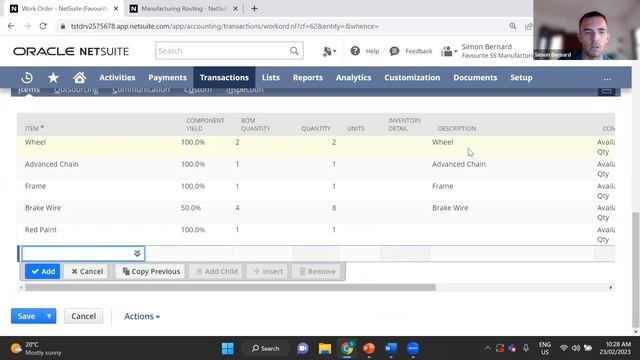Click the taskbar Search box

[x=265, y=349]
